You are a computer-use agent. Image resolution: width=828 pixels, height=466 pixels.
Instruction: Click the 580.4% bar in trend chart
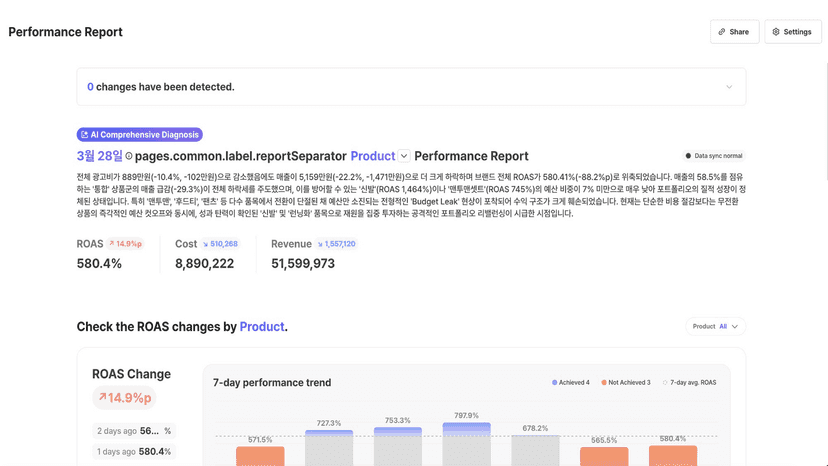(x=673, y=456)
